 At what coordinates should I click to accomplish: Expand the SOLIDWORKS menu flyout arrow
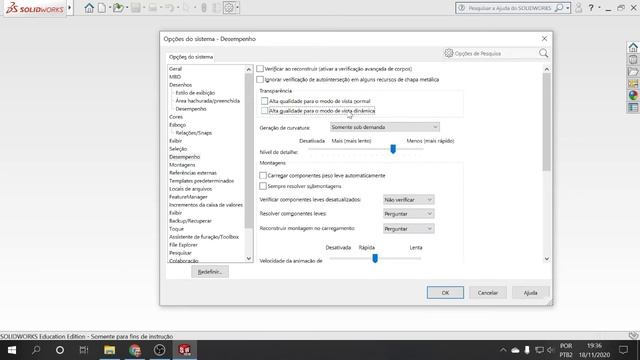70,8
